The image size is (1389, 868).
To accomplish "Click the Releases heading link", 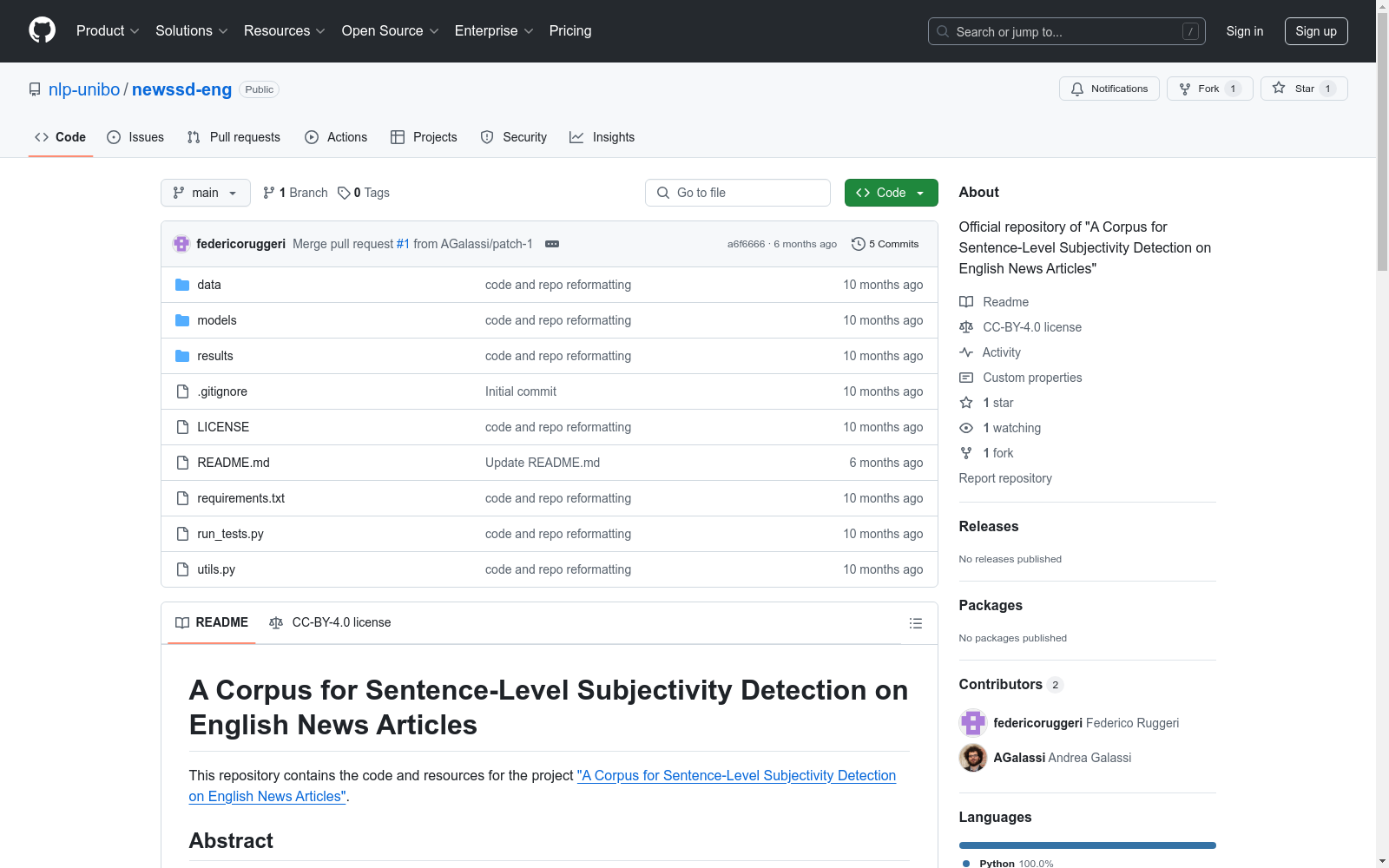I will (x=989, y=526).
